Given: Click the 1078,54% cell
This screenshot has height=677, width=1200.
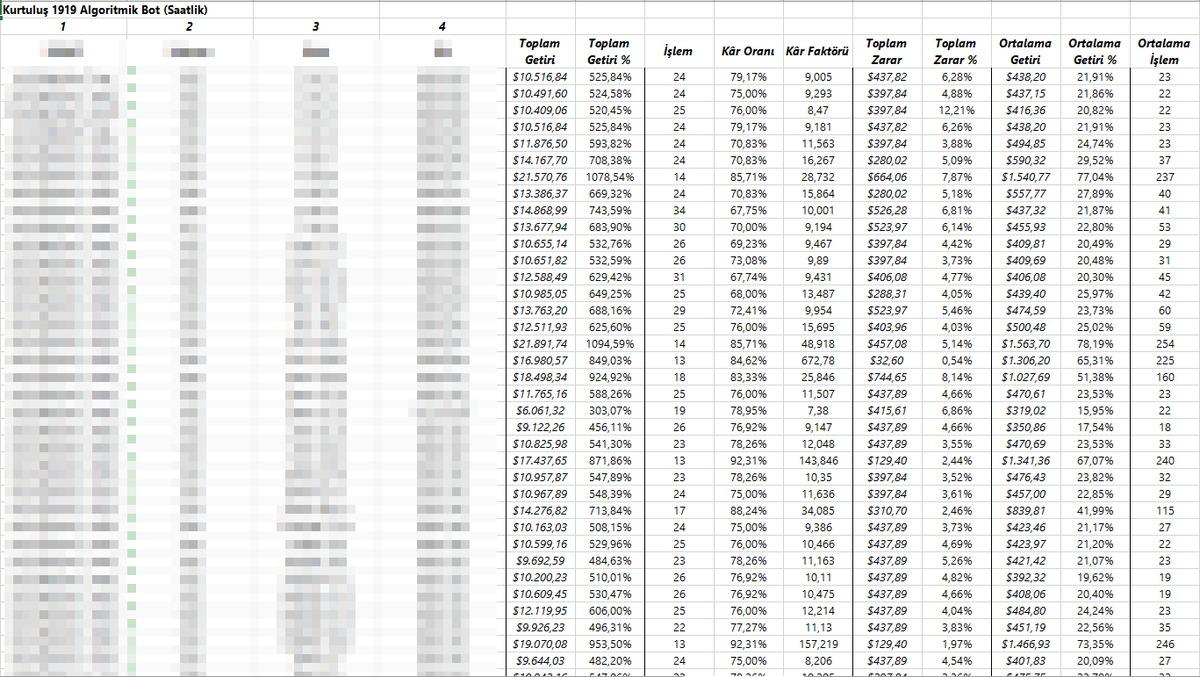Looking at the screenshot, I should click(610, 176).
